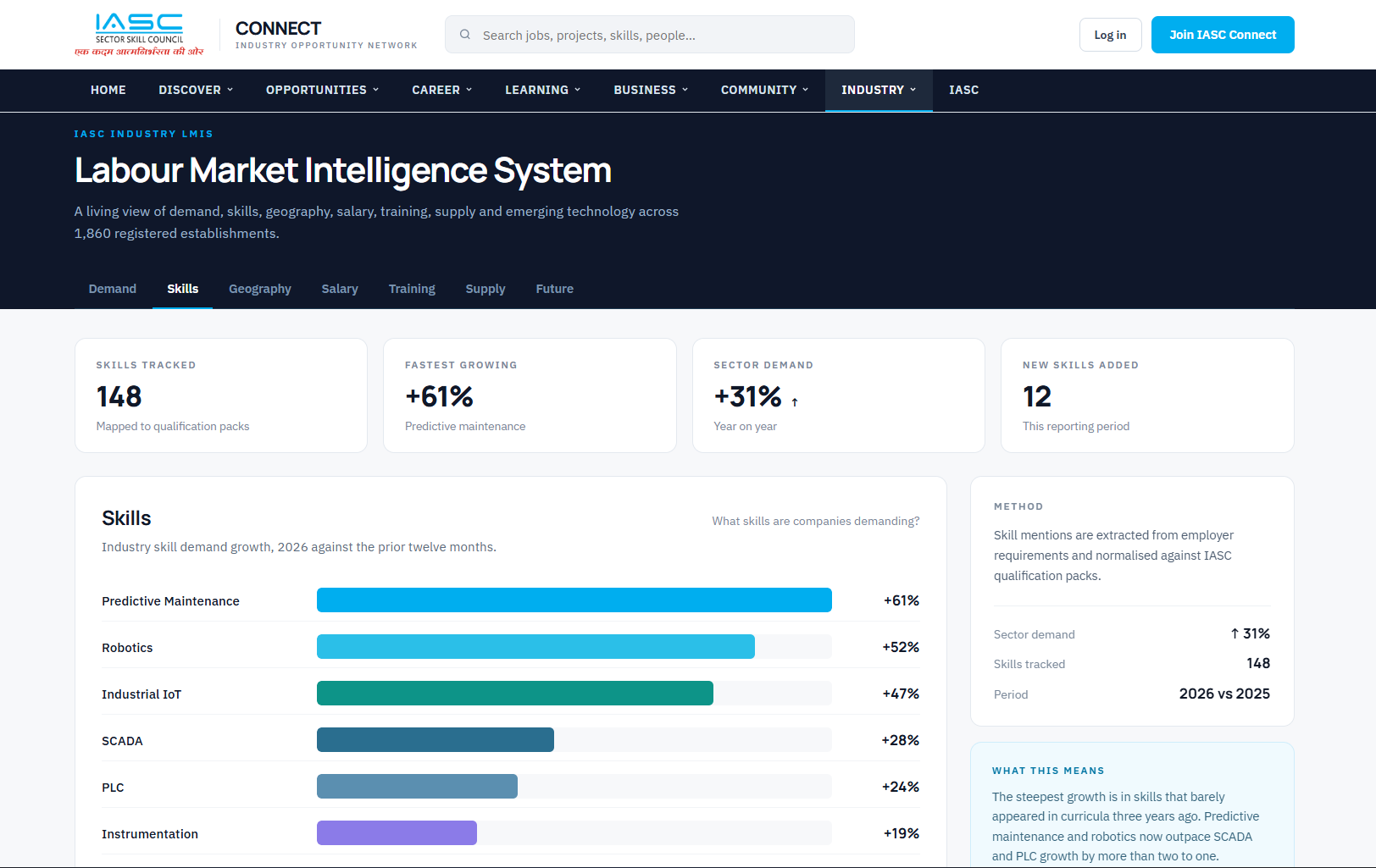Click the '+52%' Robotics value
This screenshot has height=868, width=1376.
(x=901, y=647)
